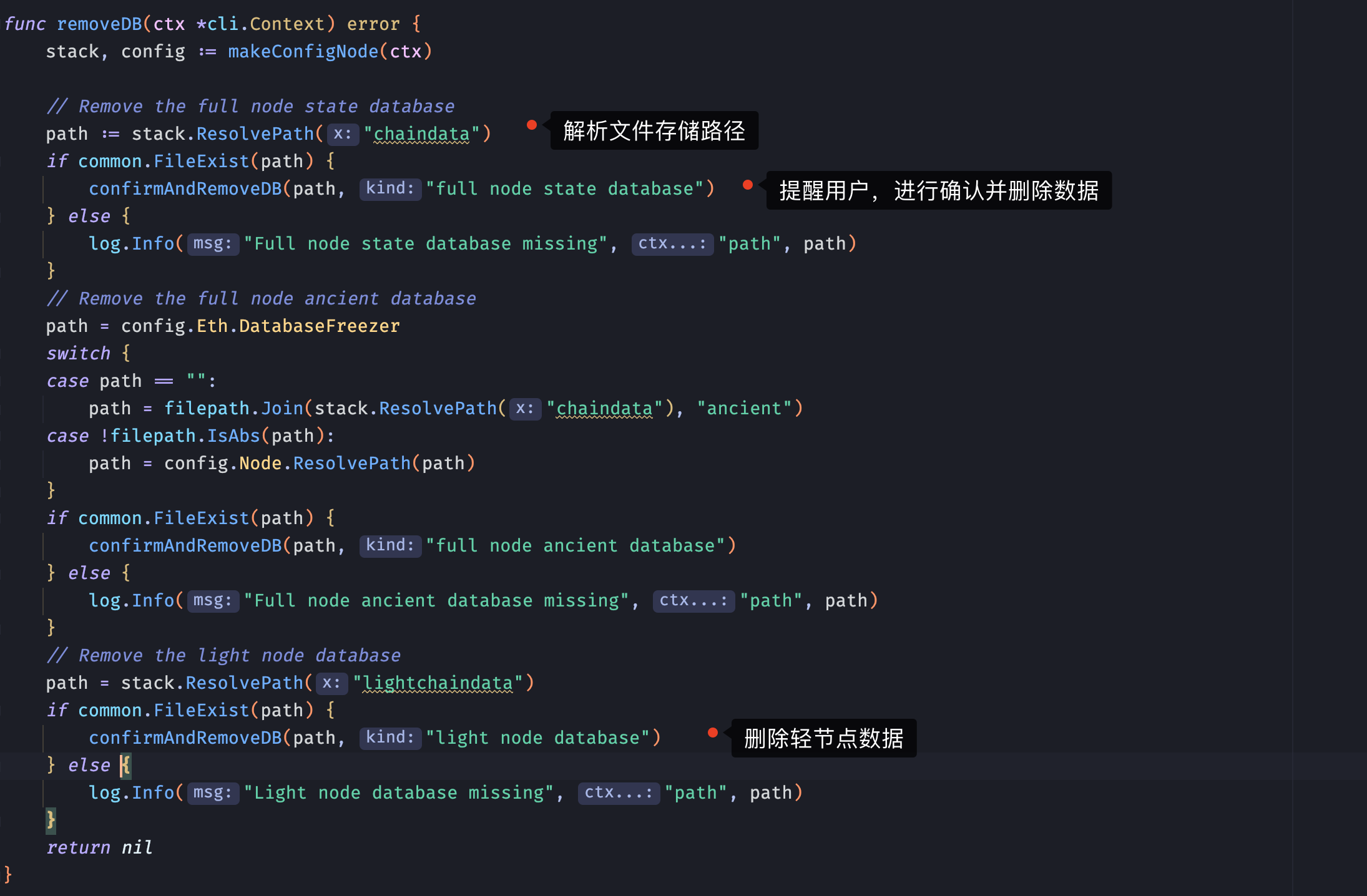Click Eth in config.Eth.DatabaseFreezer
Viewport: 1367px width, 896px height.
point(212,326)
